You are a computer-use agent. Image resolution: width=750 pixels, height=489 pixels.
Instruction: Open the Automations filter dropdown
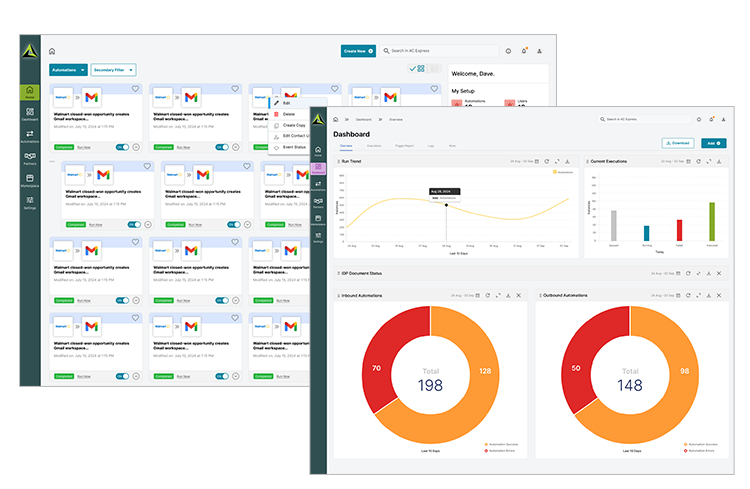click(68, 70)
